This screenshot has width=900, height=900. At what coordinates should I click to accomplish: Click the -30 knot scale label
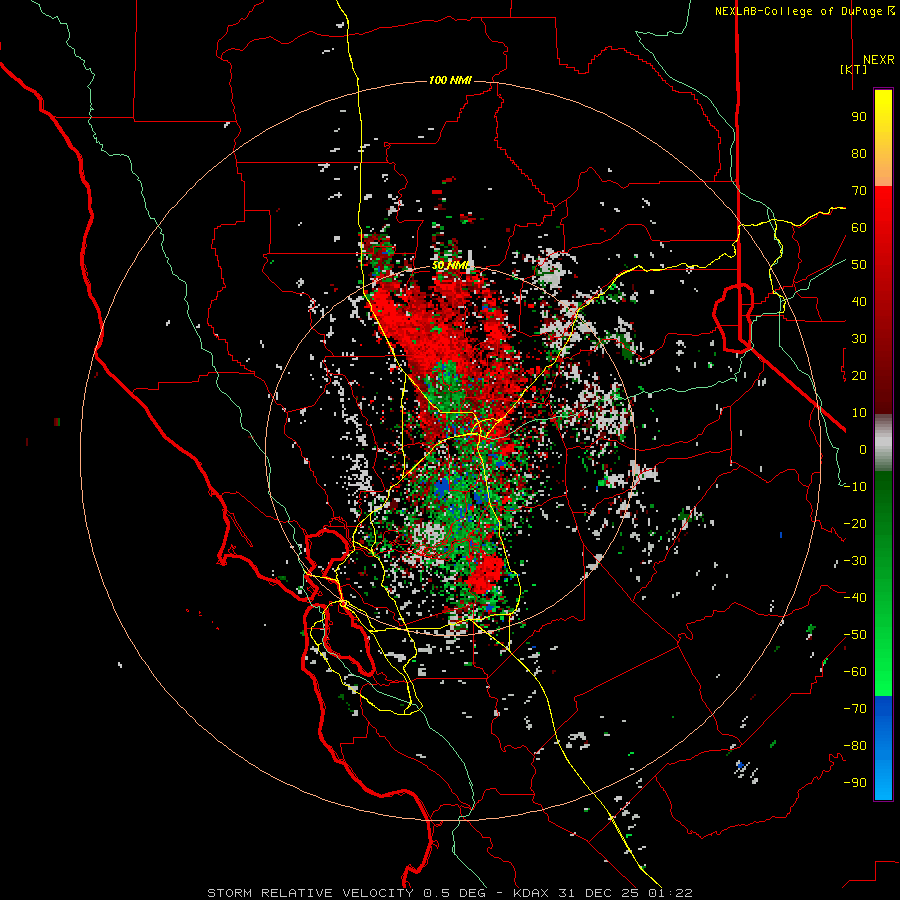click(x=855, y=561)
